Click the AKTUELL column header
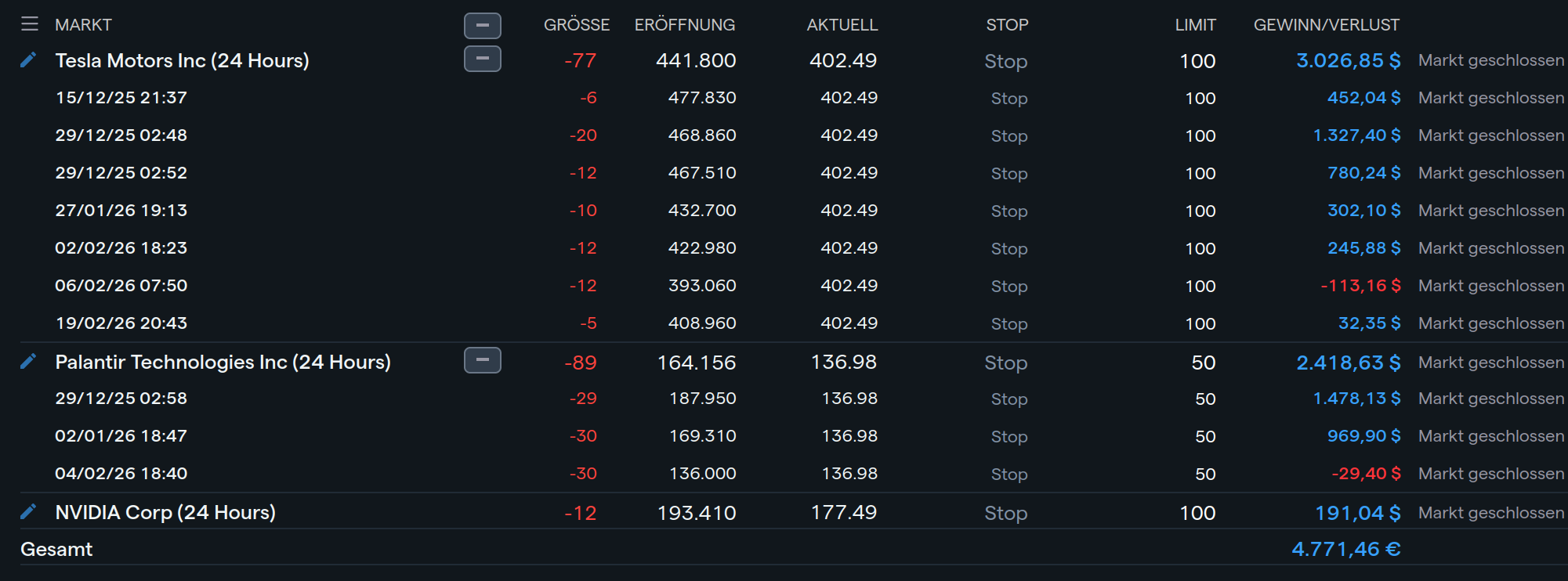The width and height of the screenshot is (1568, 581). pyautogui.click(x=842, y=25)
